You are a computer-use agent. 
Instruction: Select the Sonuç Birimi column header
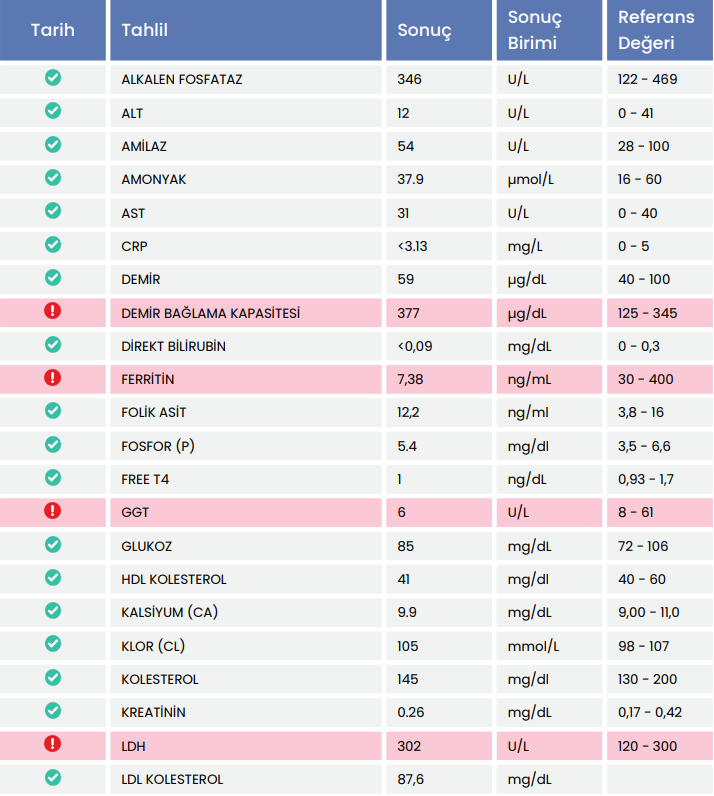pyautogui.click(x=535, y=31)
